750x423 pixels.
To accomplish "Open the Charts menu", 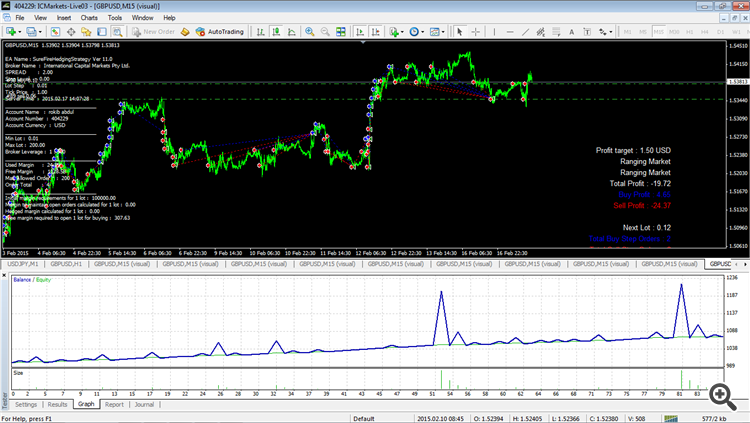I will point(88,17).
